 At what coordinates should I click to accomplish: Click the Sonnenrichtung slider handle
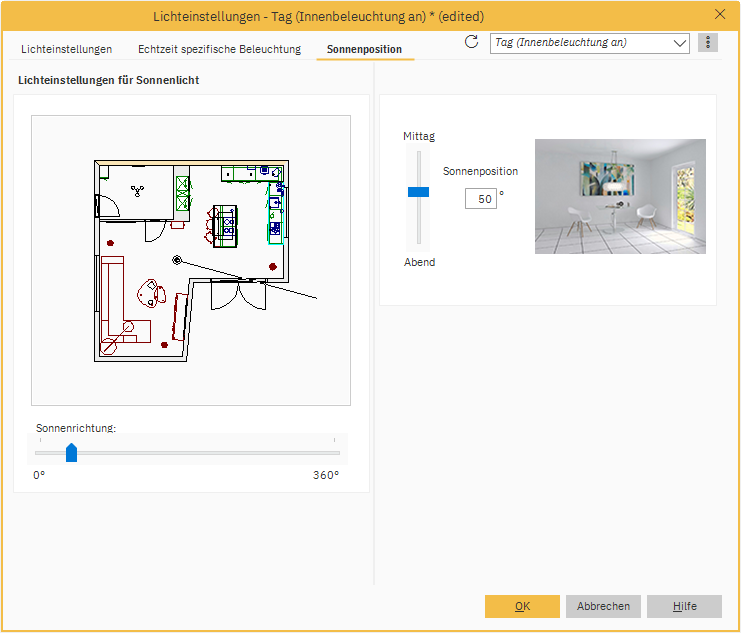click(x=71, y=453)
